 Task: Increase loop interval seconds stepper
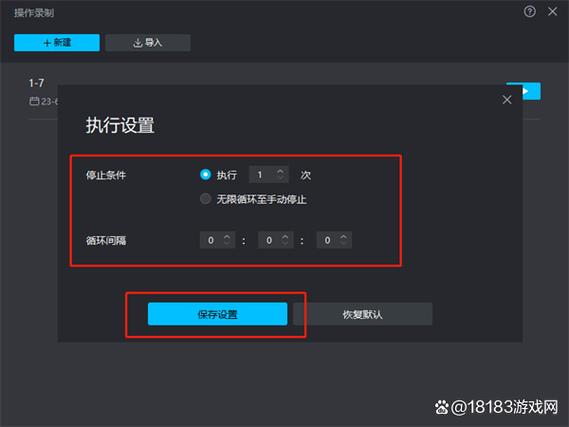click(343, 236)
